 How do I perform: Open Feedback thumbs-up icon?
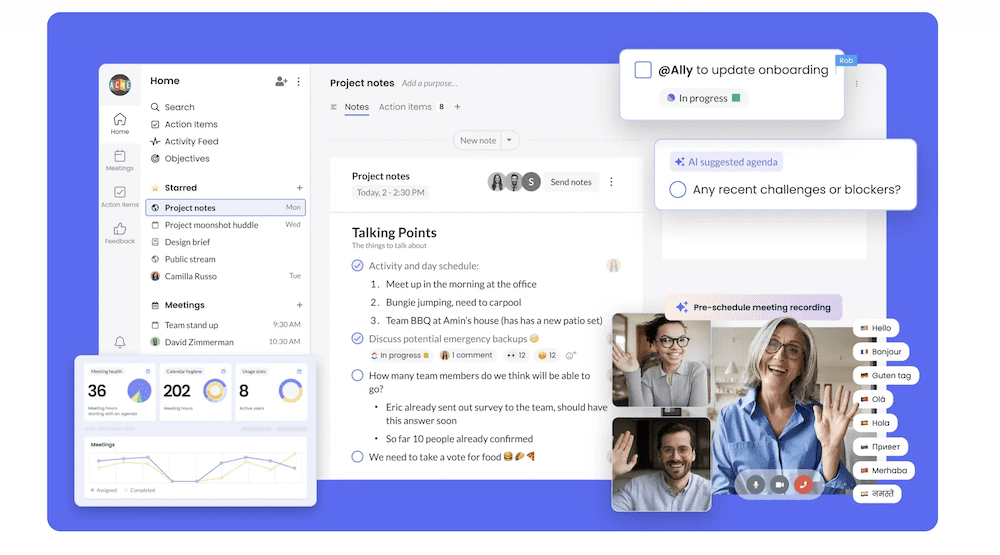[x=120, y=232]
